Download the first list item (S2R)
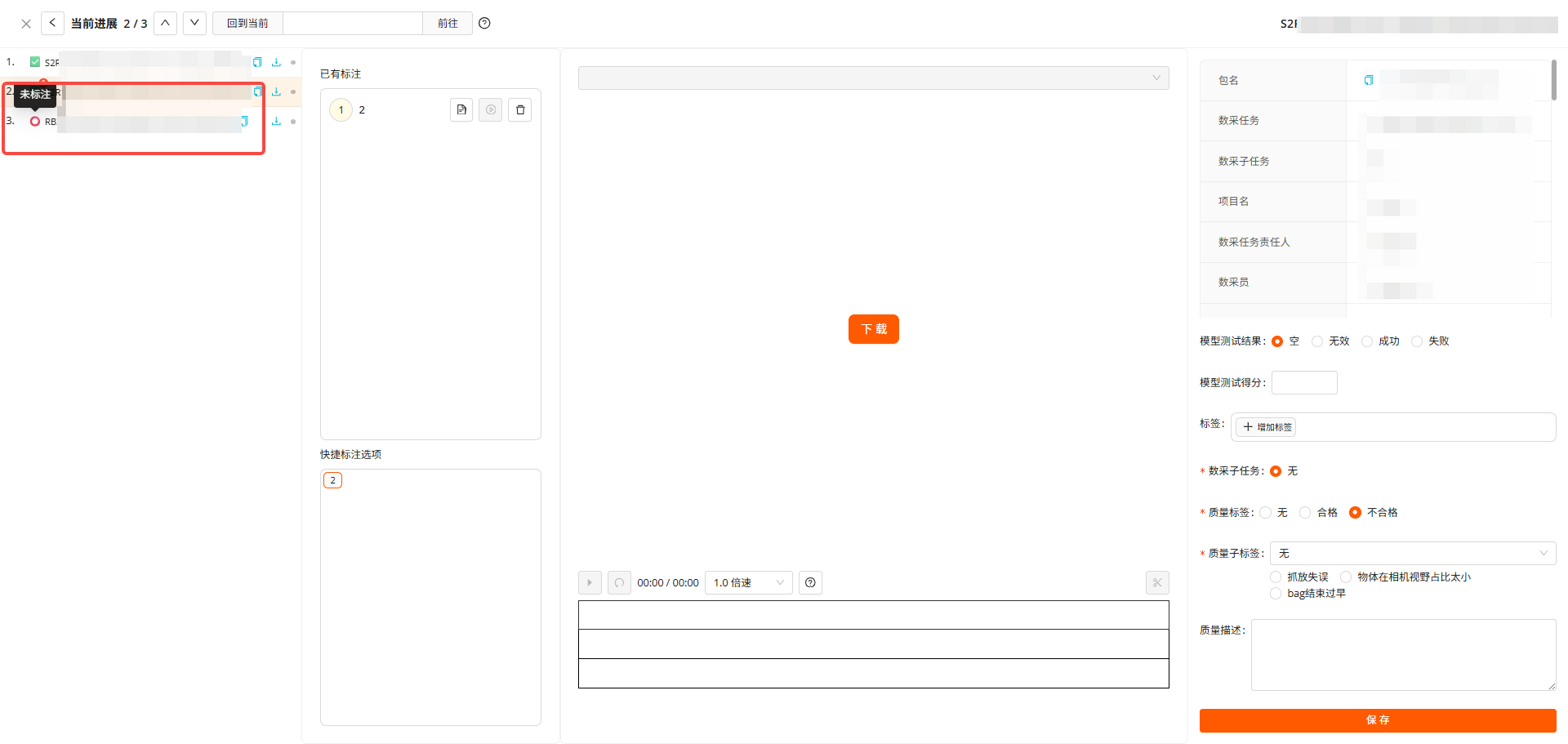Viewport: 1568px width, 744px height. (276, 62)
